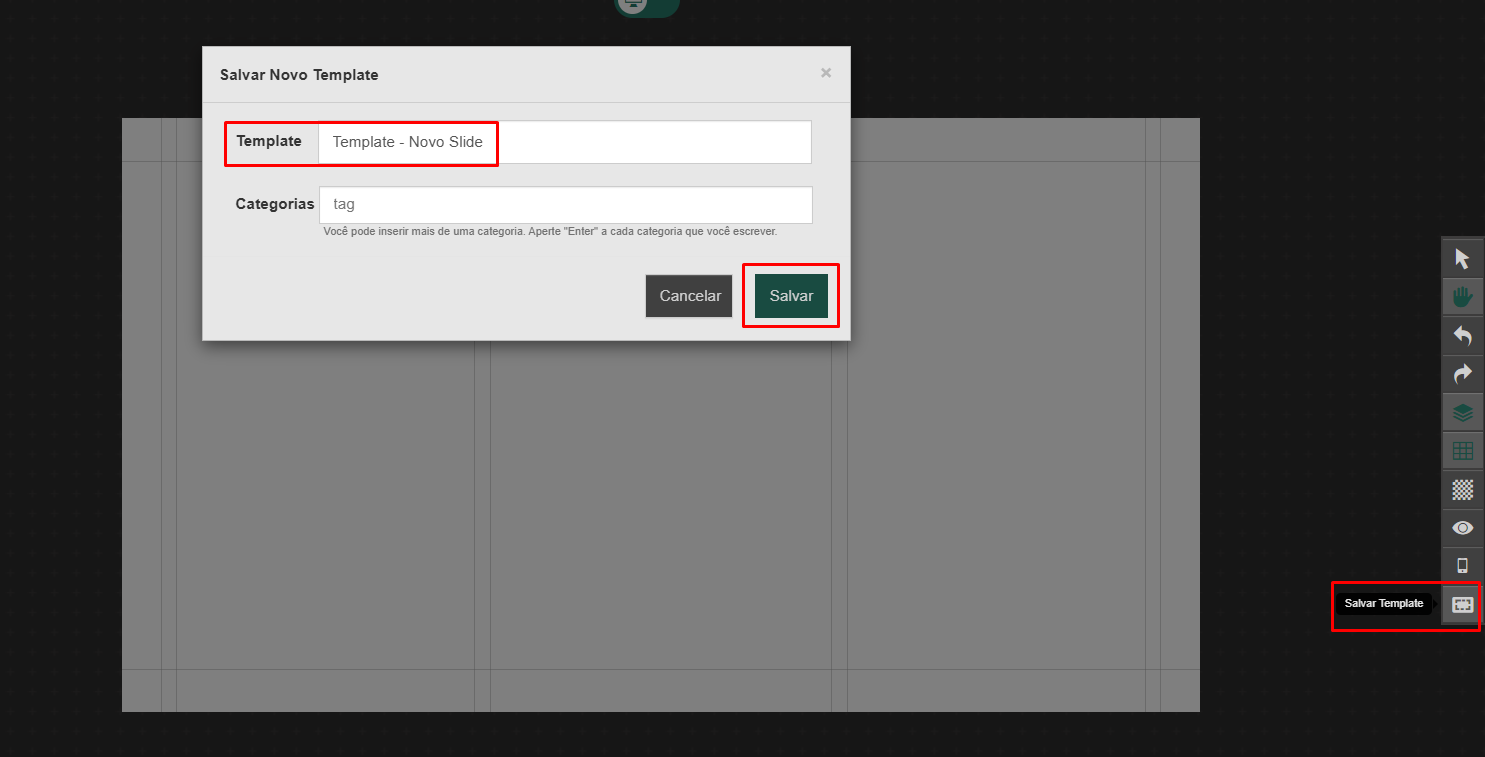The width and height of the screenshot is (1485, 757).
Task: Click the Salvar Template toolbar icon
Action: [x=1462, y=604]
